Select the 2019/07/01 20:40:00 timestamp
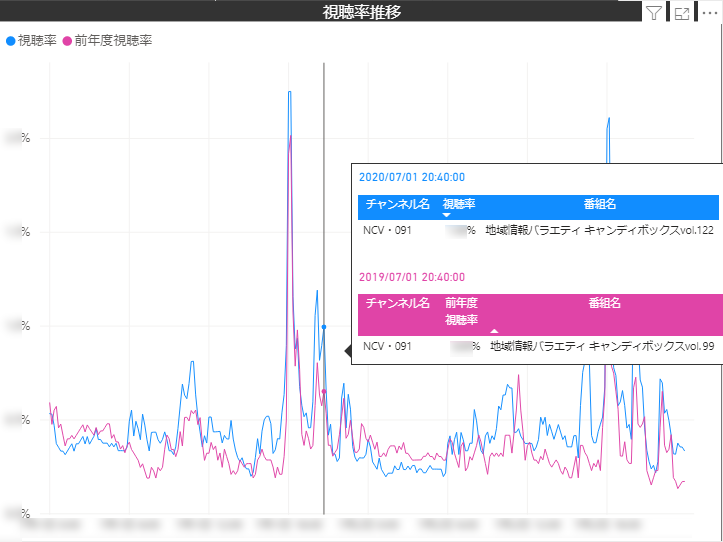Screen dimensions: 723x542 click(x=412, y=277)
